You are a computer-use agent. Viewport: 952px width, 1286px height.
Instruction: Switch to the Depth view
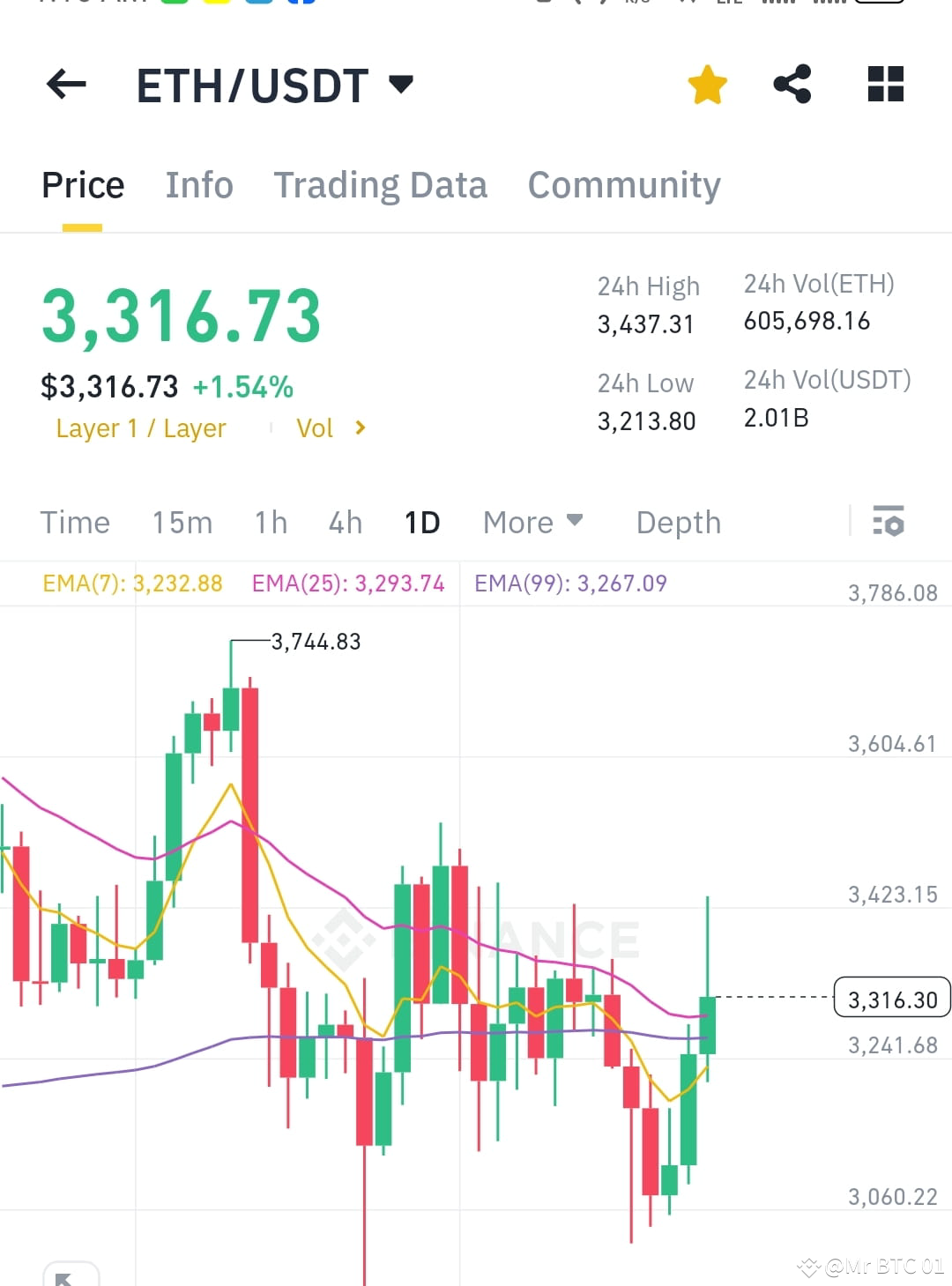click(x=678, y=522)
